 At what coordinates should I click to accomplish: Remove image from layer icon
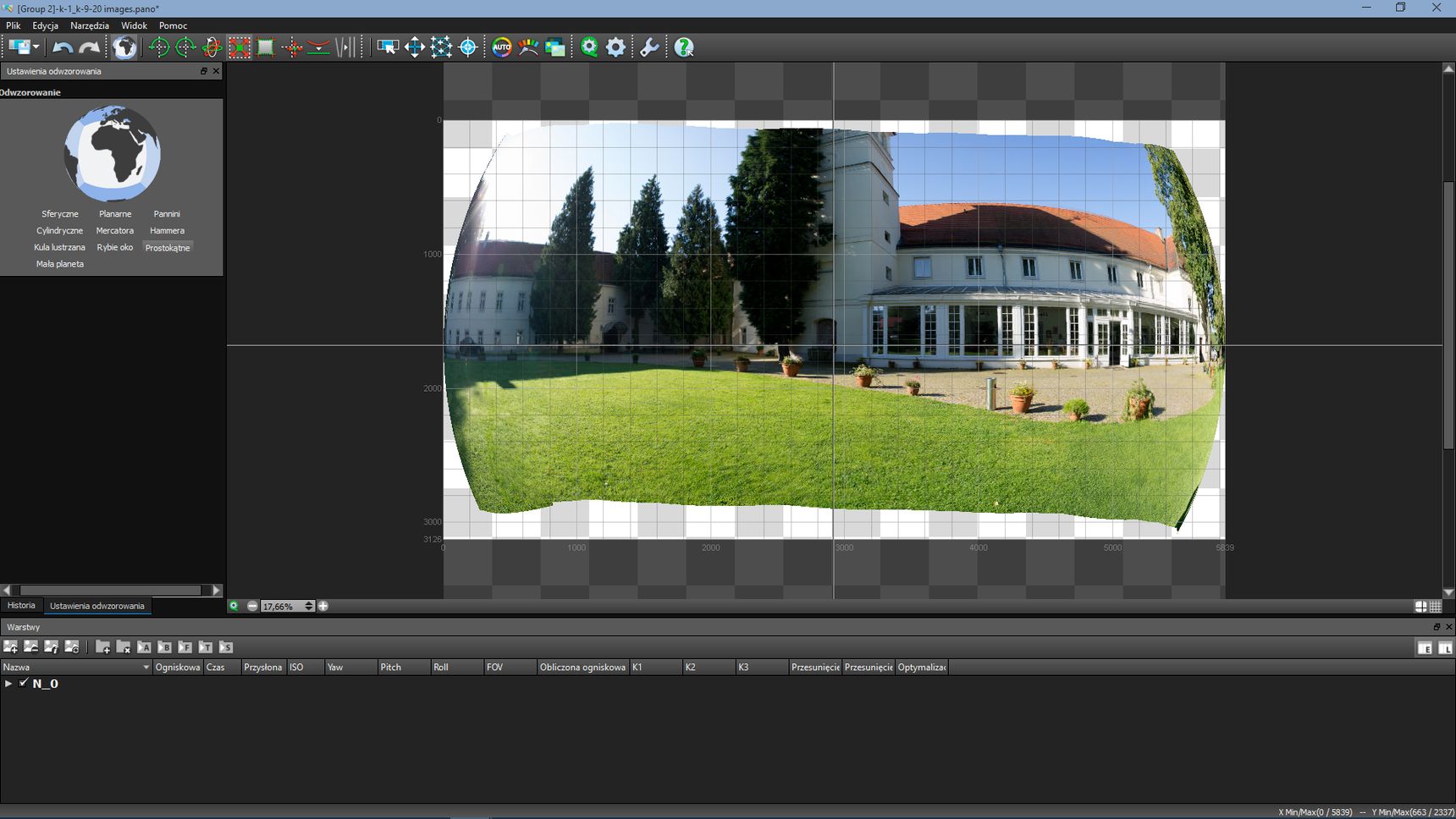pyautogui.click(x=31, y=647)
